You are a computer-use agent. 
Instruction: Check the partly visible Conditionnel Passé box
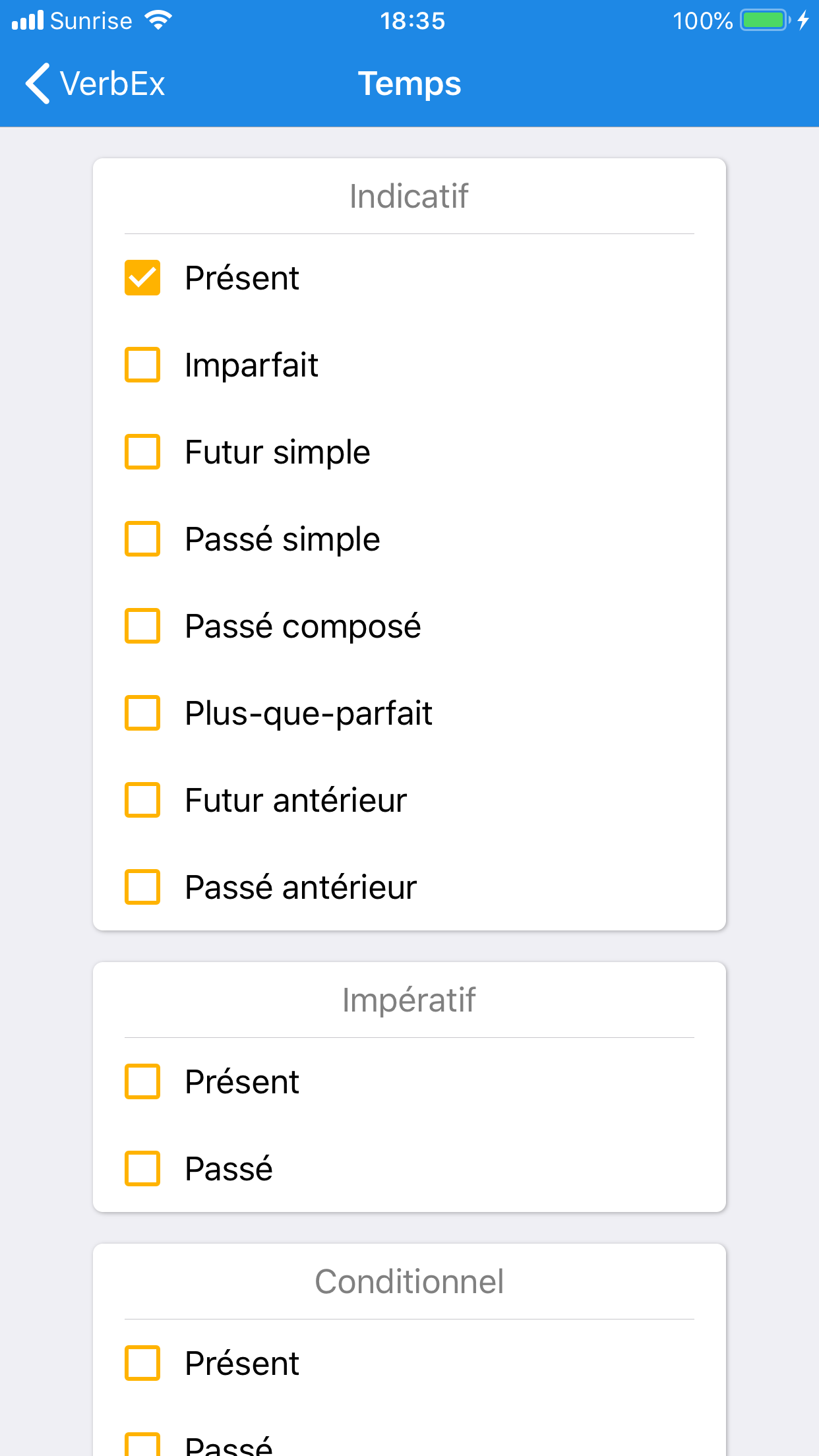(x=142, y=1445)
